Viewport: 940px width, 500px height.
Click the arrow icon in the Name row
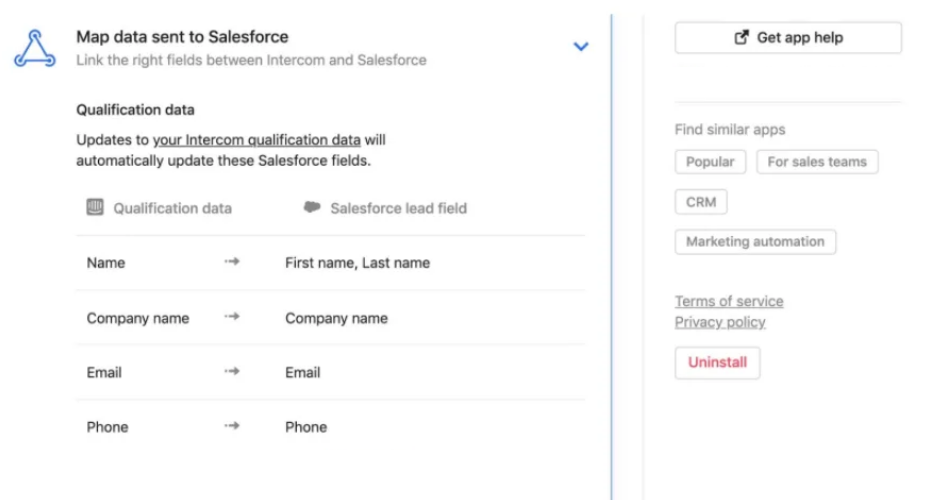232,262
